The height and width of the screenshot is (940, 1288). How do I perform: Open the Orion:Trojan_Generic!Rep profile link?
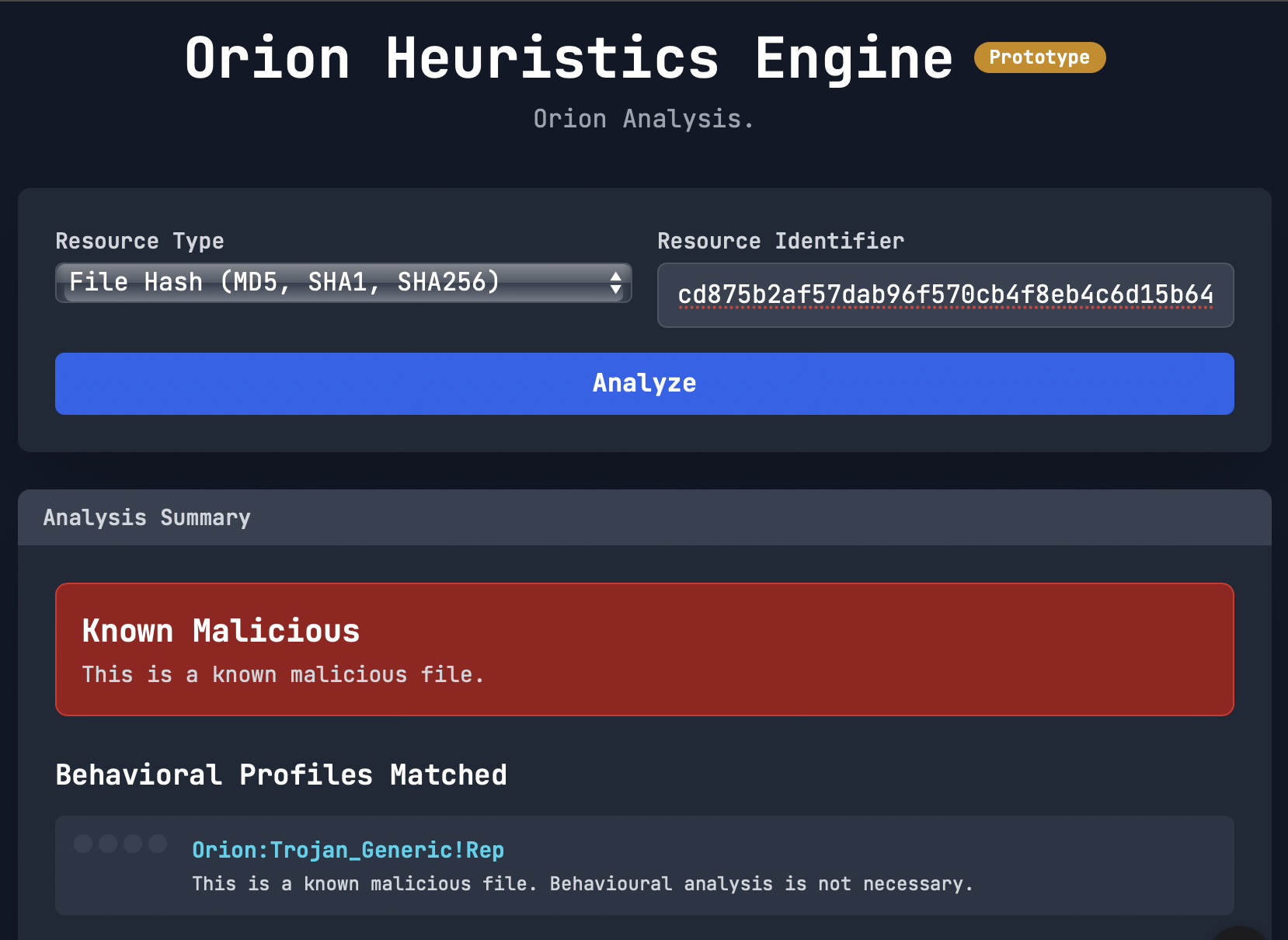point(348,850)
